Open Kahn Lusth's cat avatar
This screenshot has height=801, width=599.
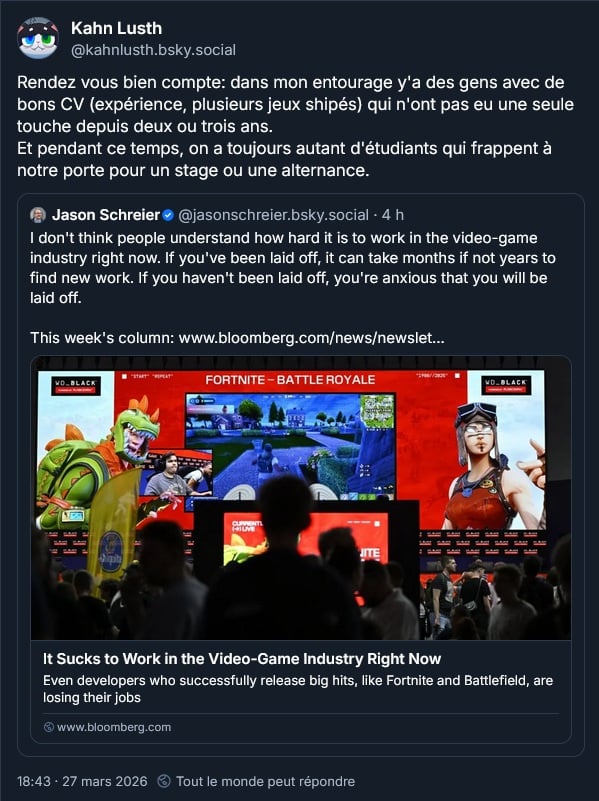(38, 38)
